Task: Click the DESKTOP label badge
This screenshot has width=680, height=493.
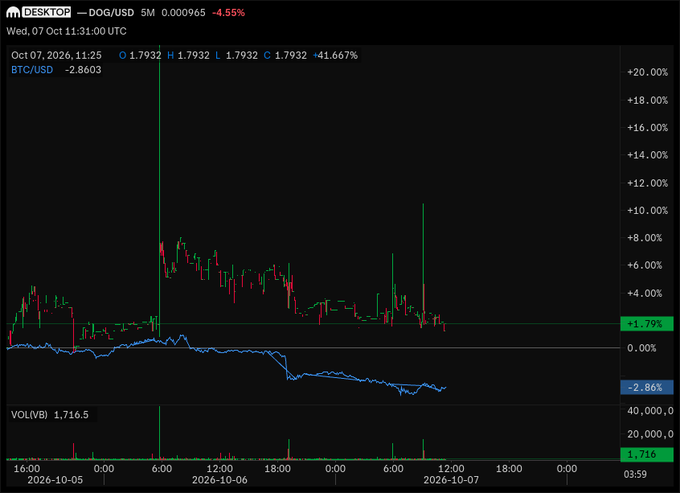Action: (x=47, y=12)
